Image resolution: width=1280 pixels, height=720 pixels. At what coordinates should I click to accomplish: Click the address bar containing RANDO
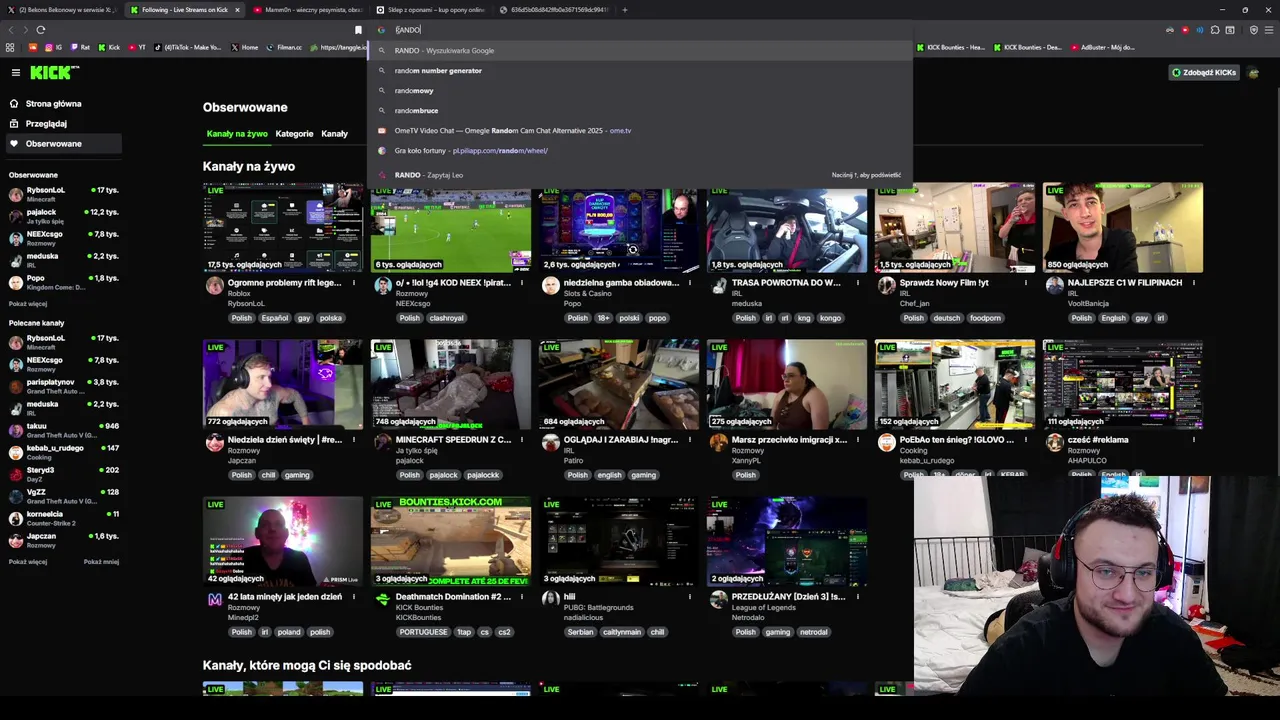click(640, 30)
